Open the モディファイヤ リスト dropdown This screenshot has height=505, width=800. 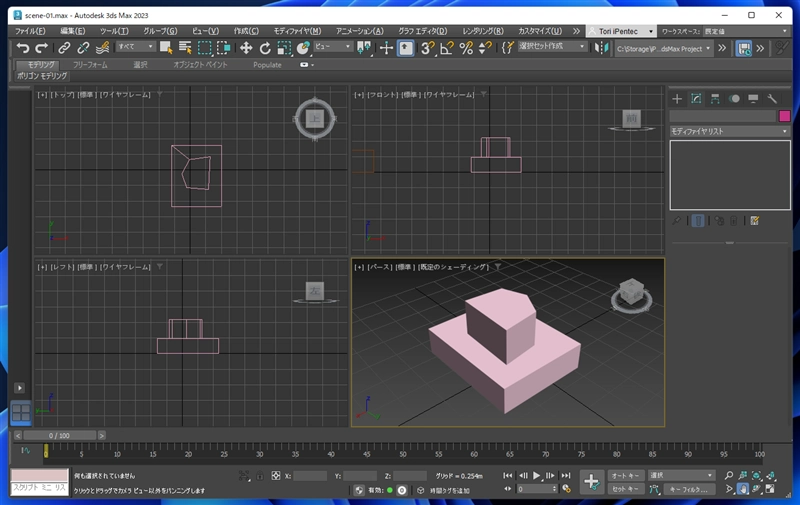730,131
